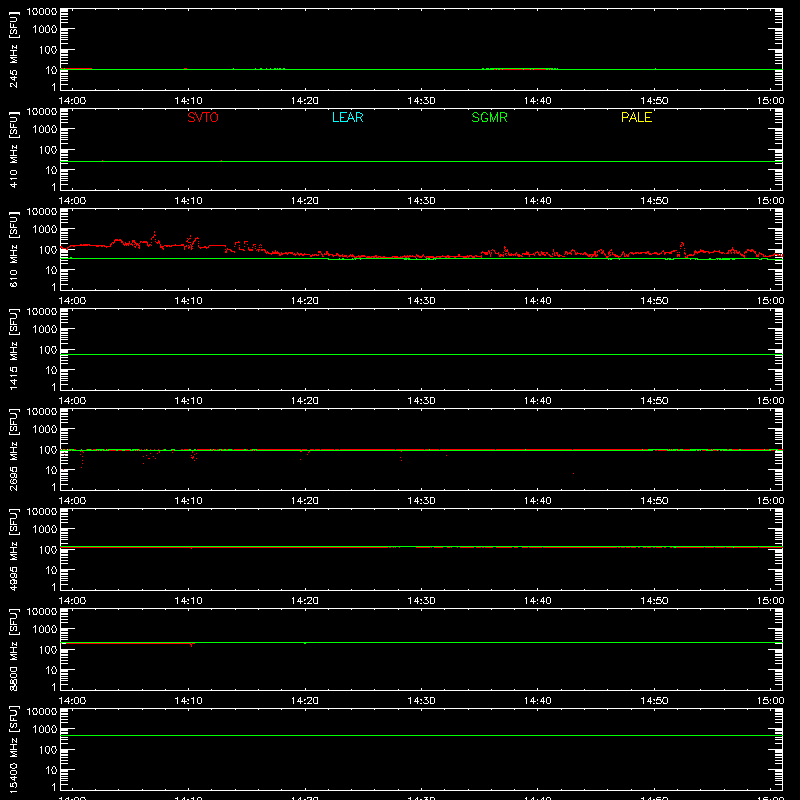Click the 10 tick on 4995 MHz axis
This screenshot has height=800, width=800.
[x=51, y=570]
